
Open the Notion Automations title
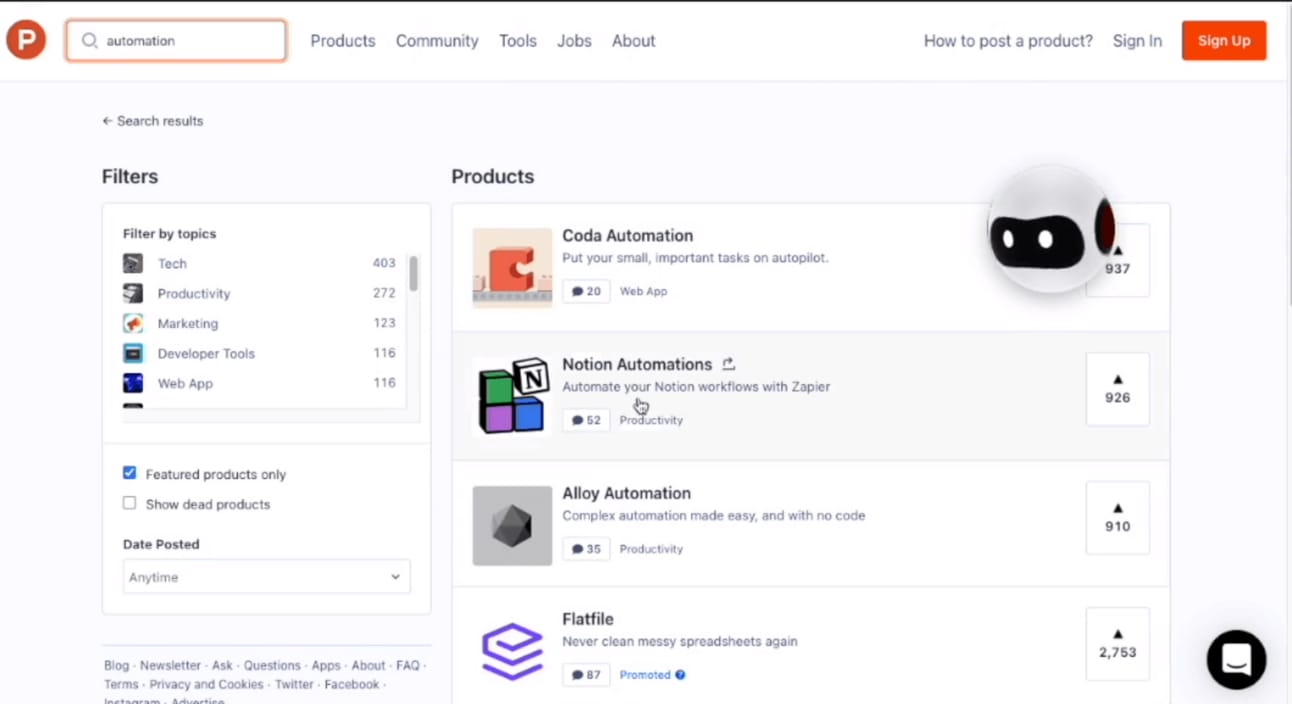pyautogui.click(x=637, y=365)
